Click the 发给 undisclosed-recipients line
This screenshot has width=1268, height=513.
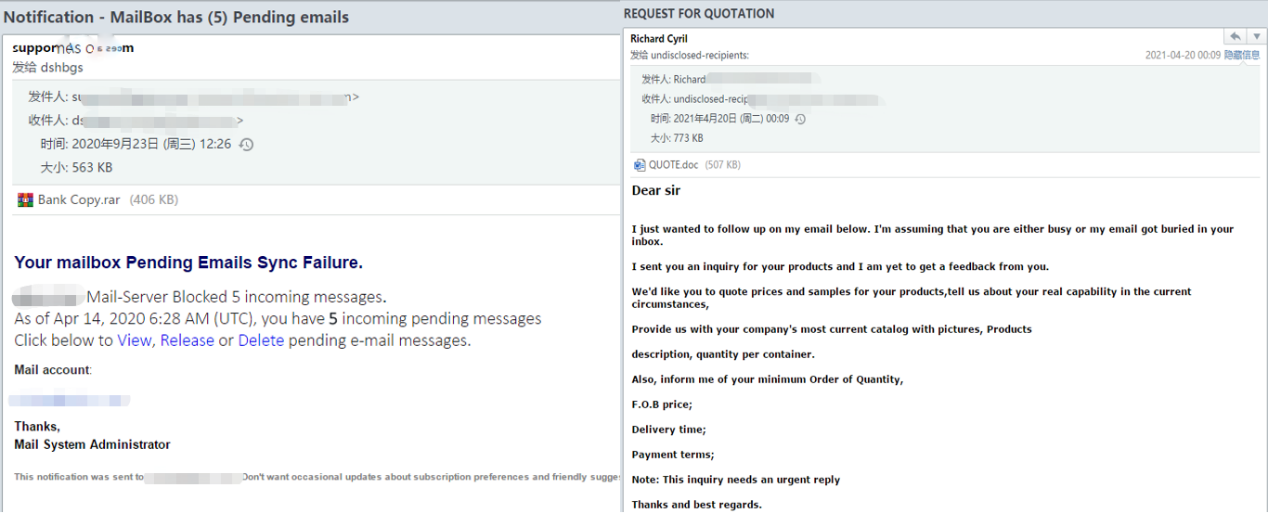(x=689, y=55)
